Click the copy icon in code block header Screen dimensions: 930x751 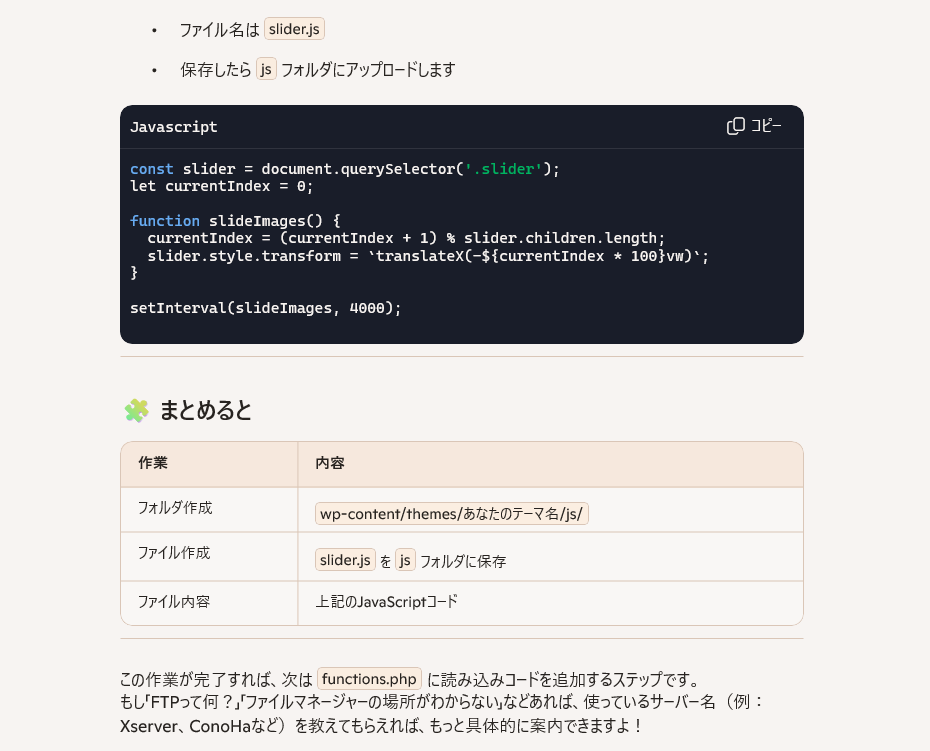[x=736, y=126]
